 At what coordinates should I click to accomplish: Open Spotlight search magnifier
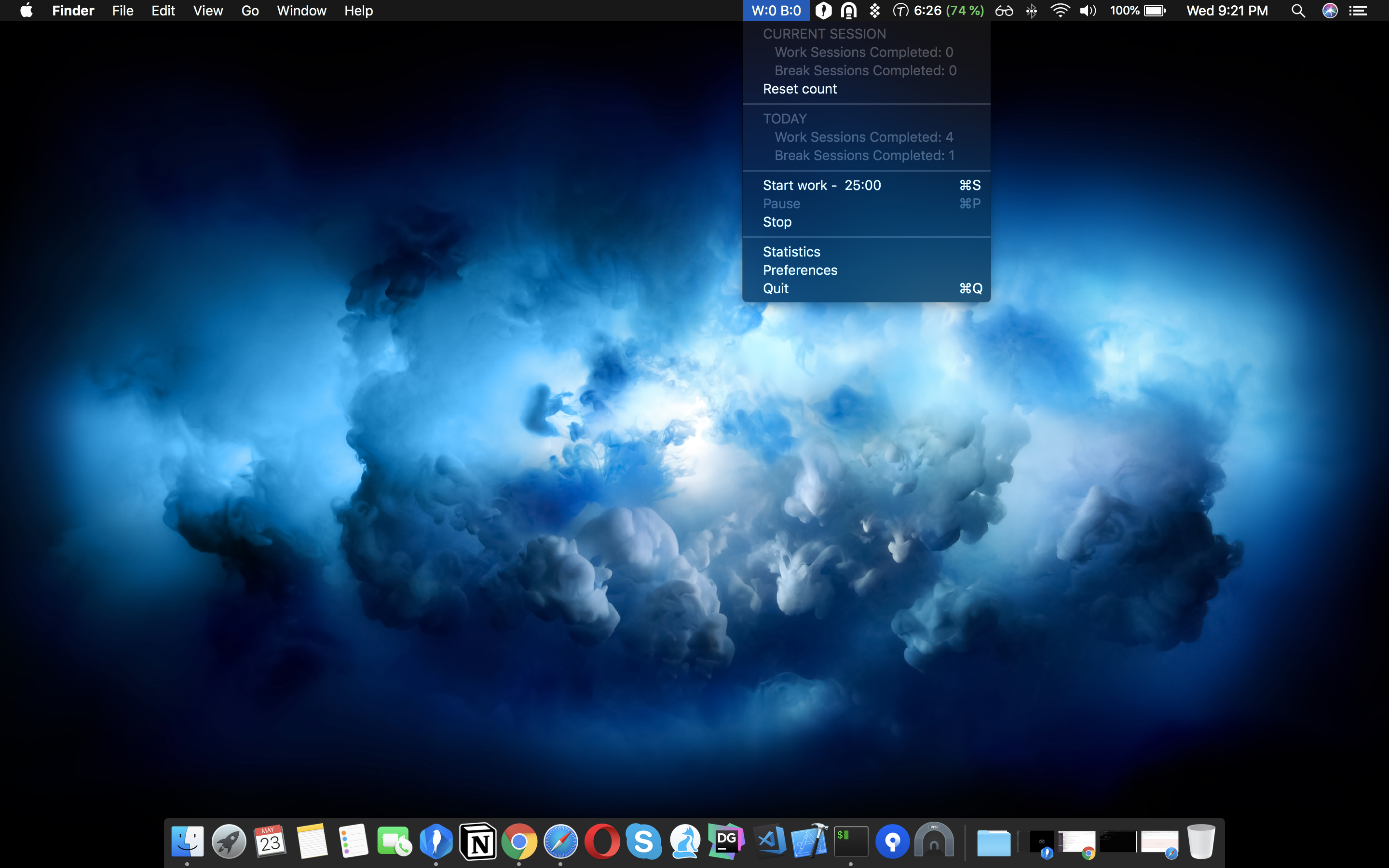(x=1298, y=10)
